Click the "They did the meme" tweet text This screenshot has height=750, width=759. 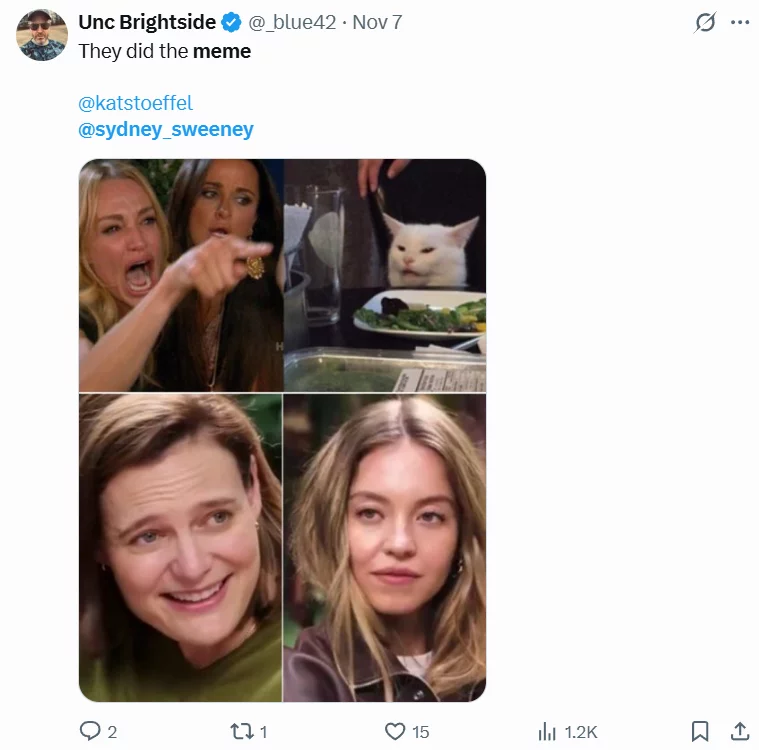click(165, 51)
